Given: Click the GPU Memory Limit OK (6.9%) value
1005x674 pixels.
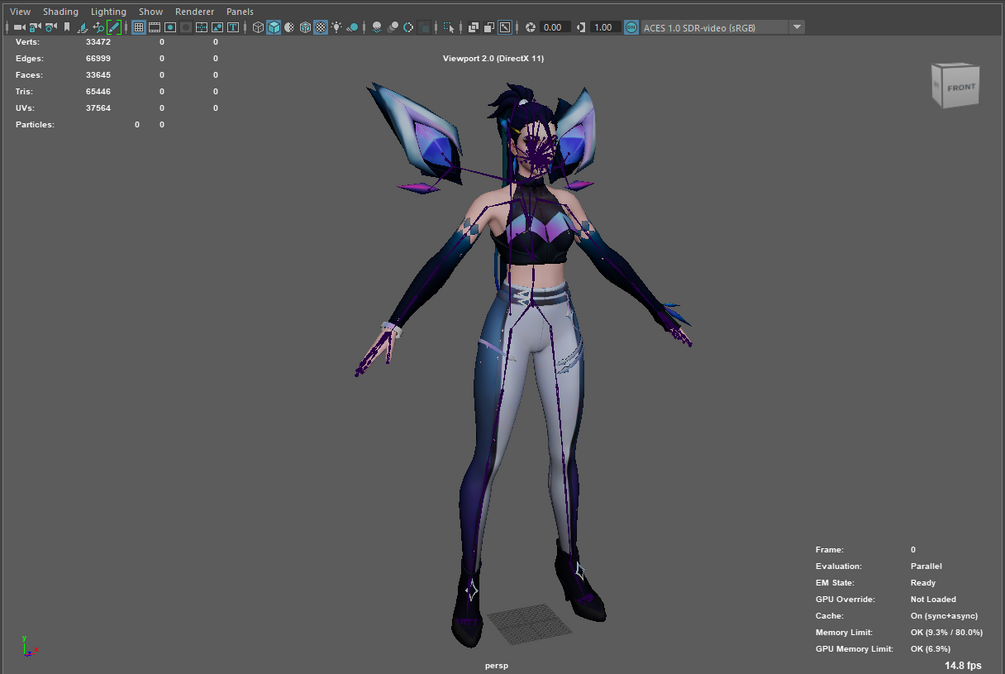Looking at the screenshot, I should (x=930, y=649).
